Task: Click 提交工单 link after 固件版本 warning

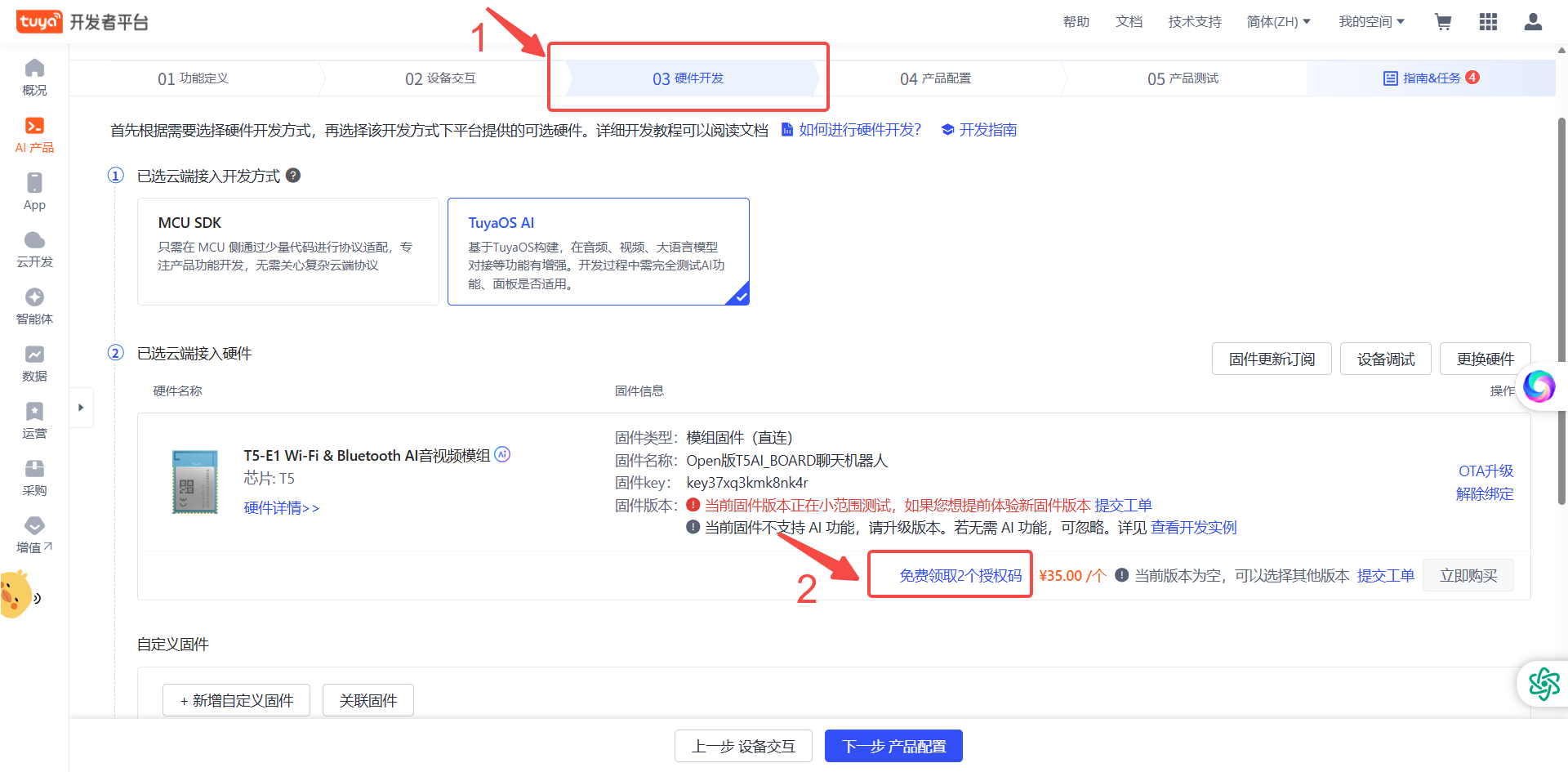Action: pyautogui.click(x=1124, y=505)
